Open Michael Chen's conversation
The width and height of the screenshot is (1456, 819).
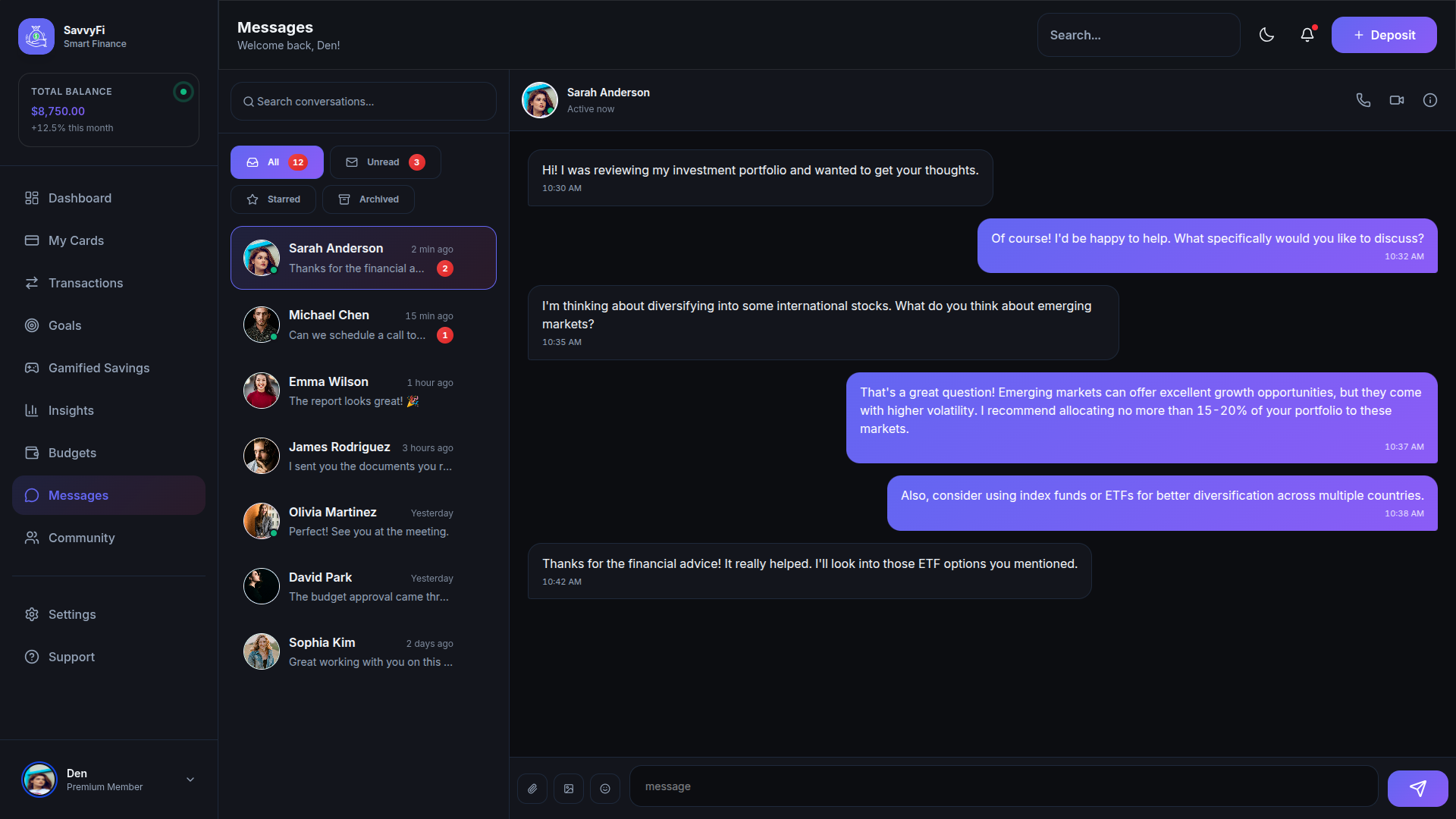363,325
